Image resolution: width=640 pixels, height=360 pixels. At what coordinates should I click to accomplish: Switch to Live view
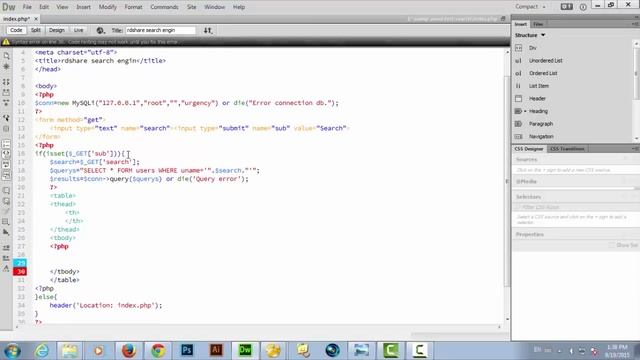(x=78, y=30)
